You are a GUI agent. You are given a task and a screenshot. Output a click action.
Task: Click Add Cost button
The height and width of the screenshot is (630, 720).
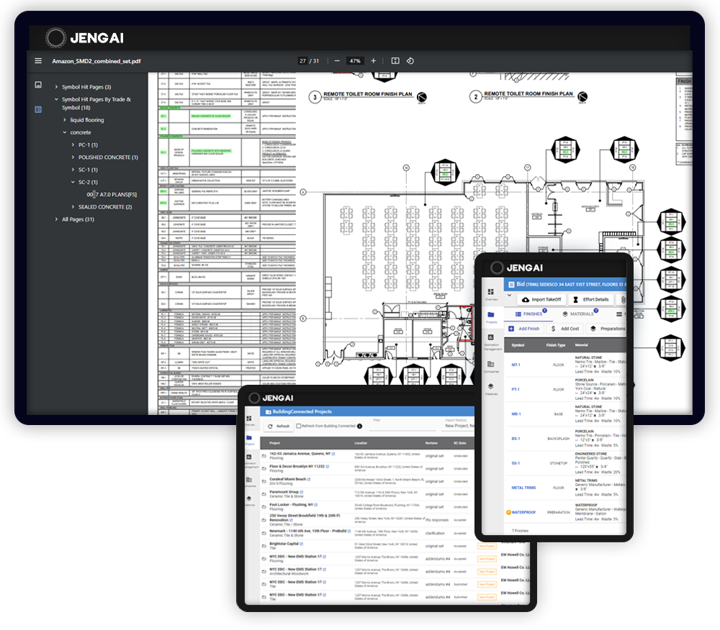pyautogui.click(x=565, y=329)
